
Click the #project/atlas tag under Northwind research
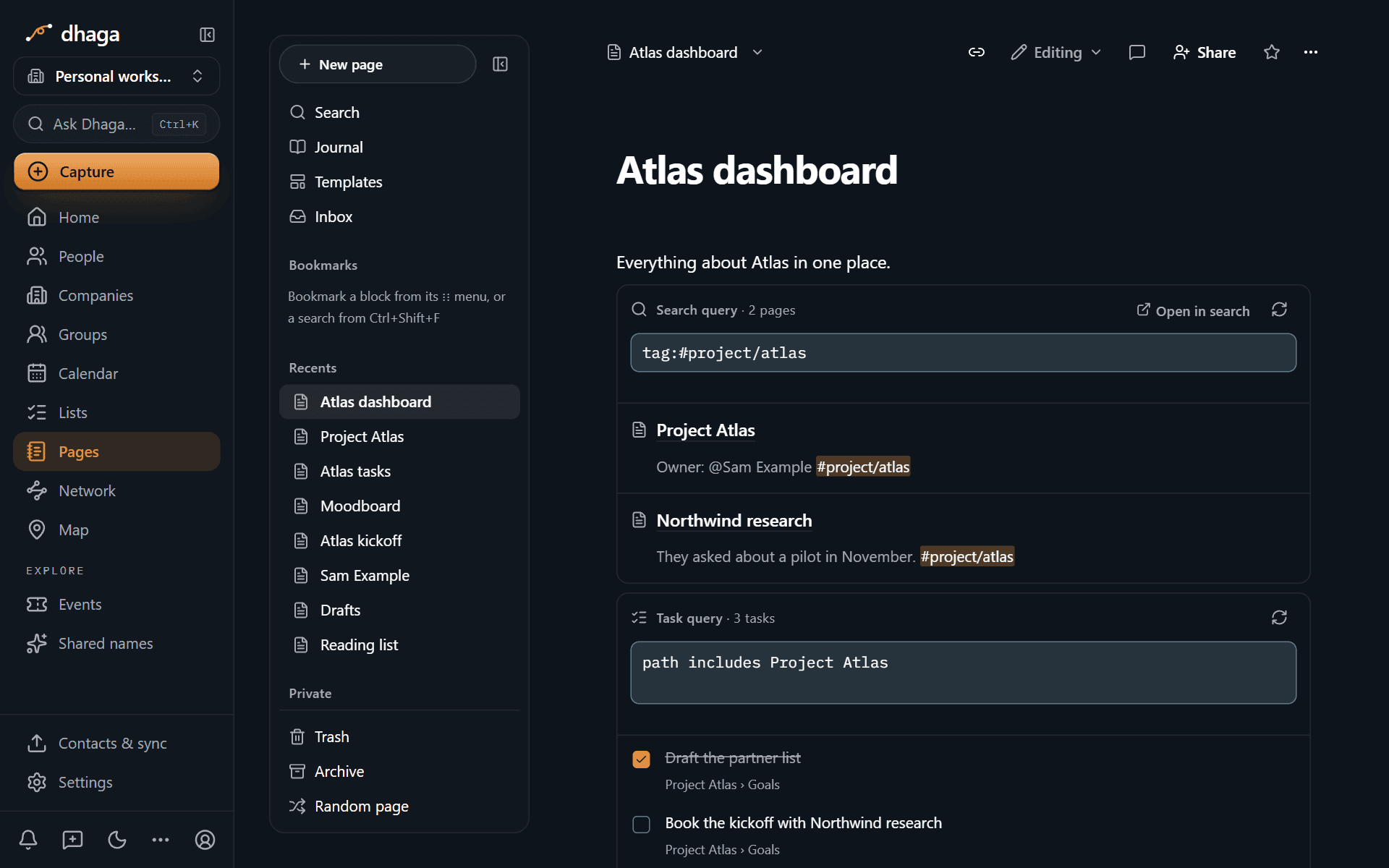[967, 556]
